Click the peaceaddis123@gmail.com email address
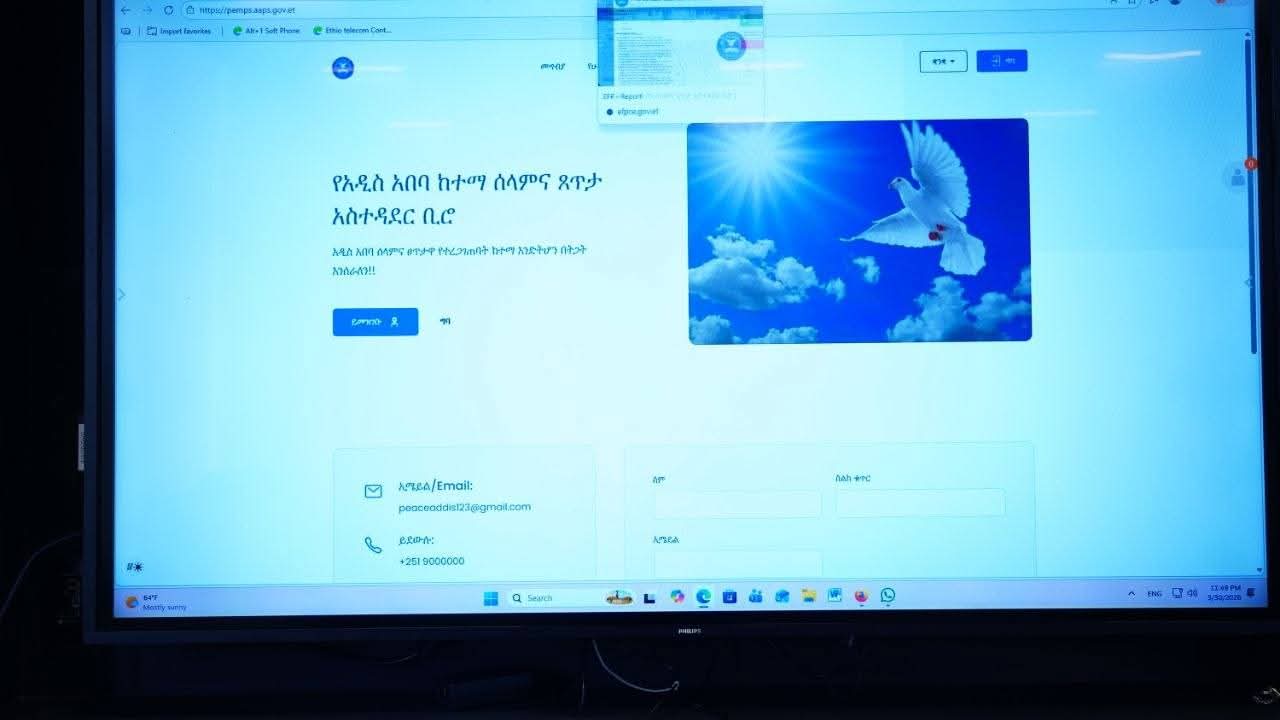 (x=464, y=507)
